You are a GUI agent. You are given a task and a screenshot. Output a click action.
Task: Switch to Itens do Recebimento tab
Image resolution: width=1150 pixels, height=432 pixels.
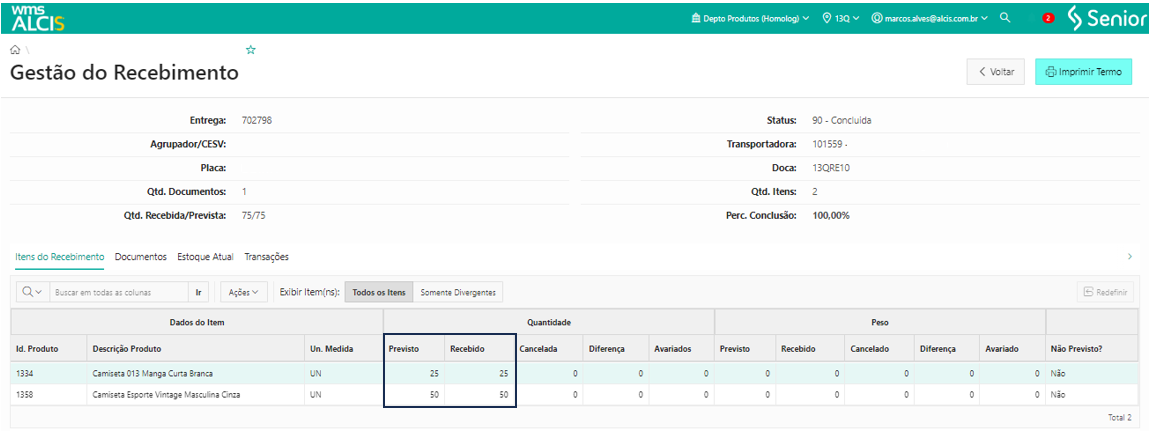coord(59,257)
